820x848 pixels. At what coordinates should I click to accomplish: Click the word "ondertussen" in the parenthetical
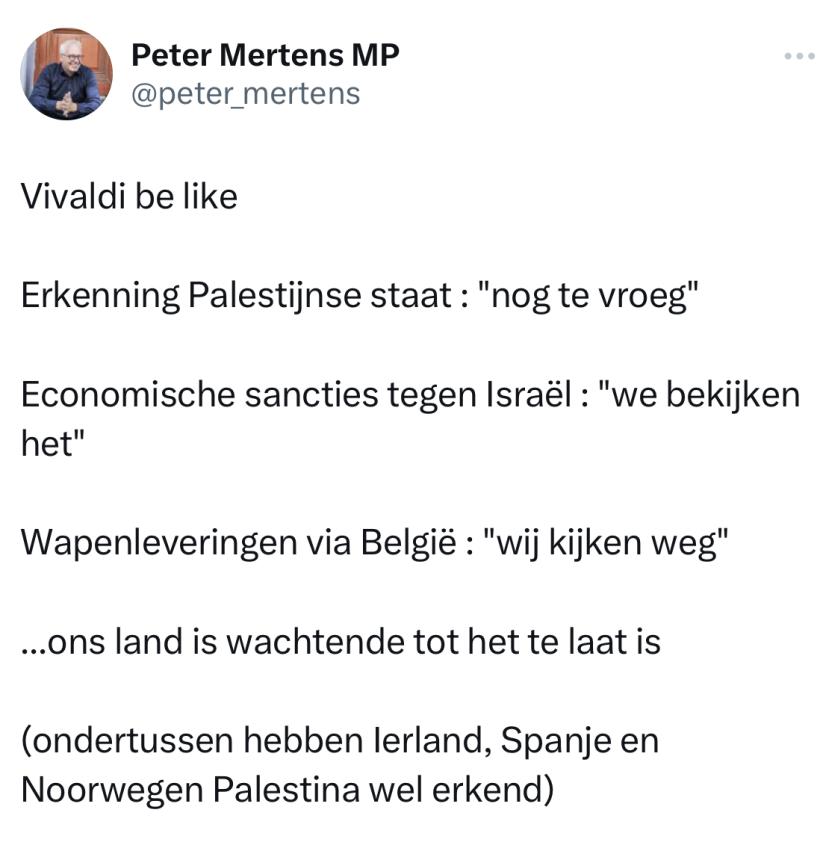[x=125, y=740]
